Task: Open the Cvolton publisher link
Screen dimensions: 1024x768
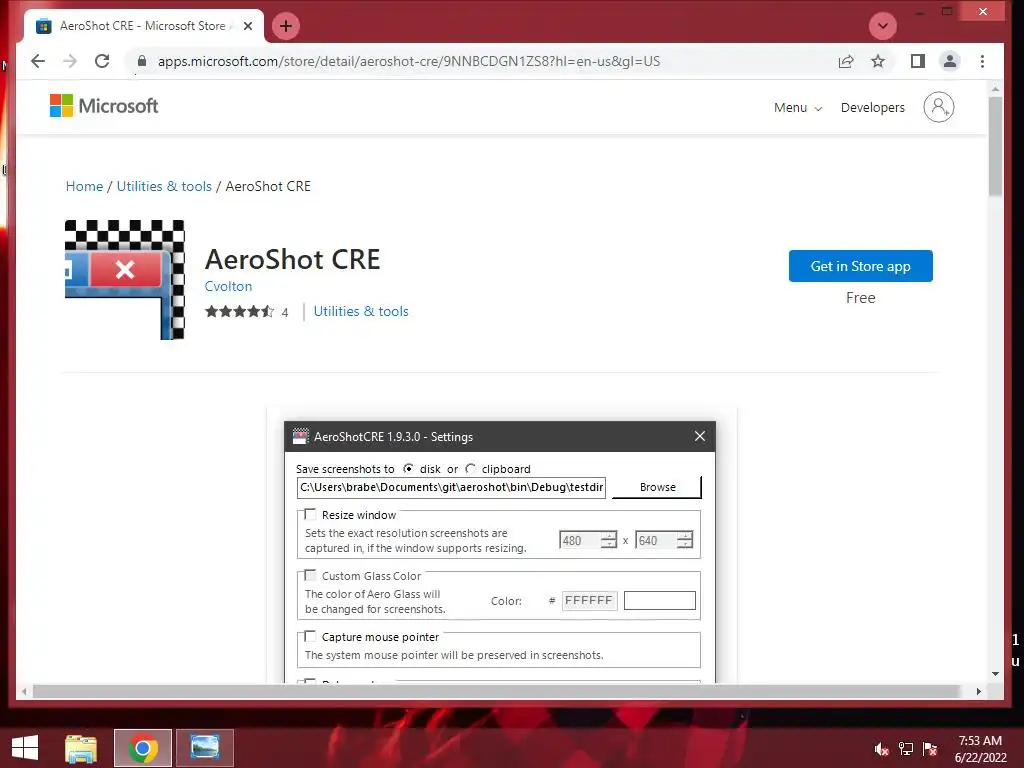Action: [x=228, y=286]
